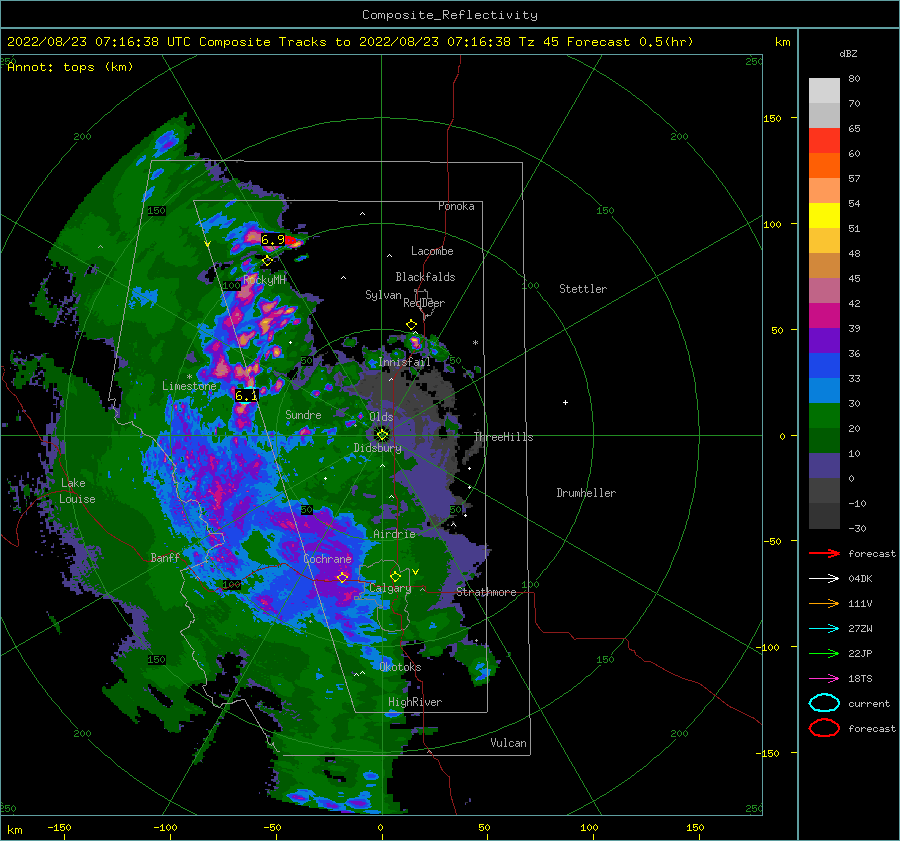Click the HighRiver city label
This screenshot has width=900, height=841.
(x=415, y=702)
